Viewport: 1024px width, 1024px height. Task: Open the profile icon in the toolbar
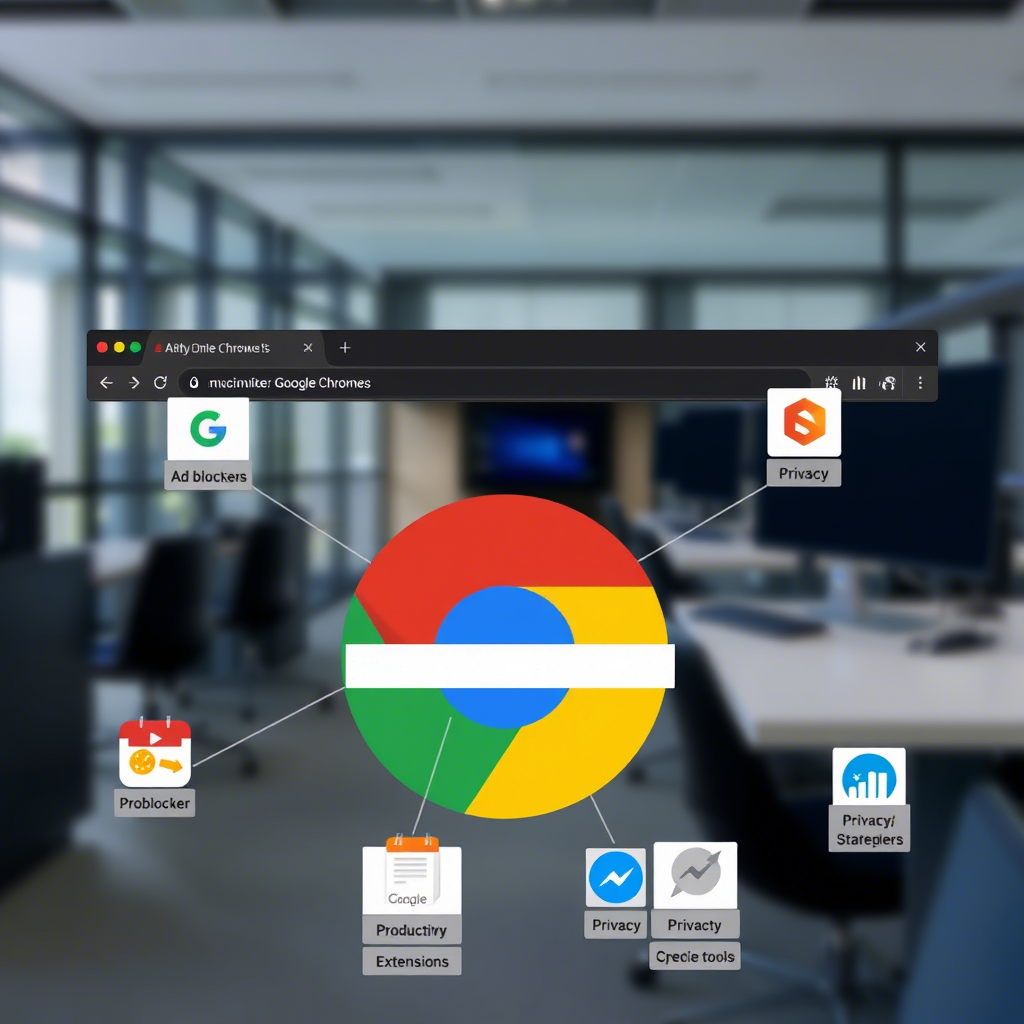pos(888,383)
